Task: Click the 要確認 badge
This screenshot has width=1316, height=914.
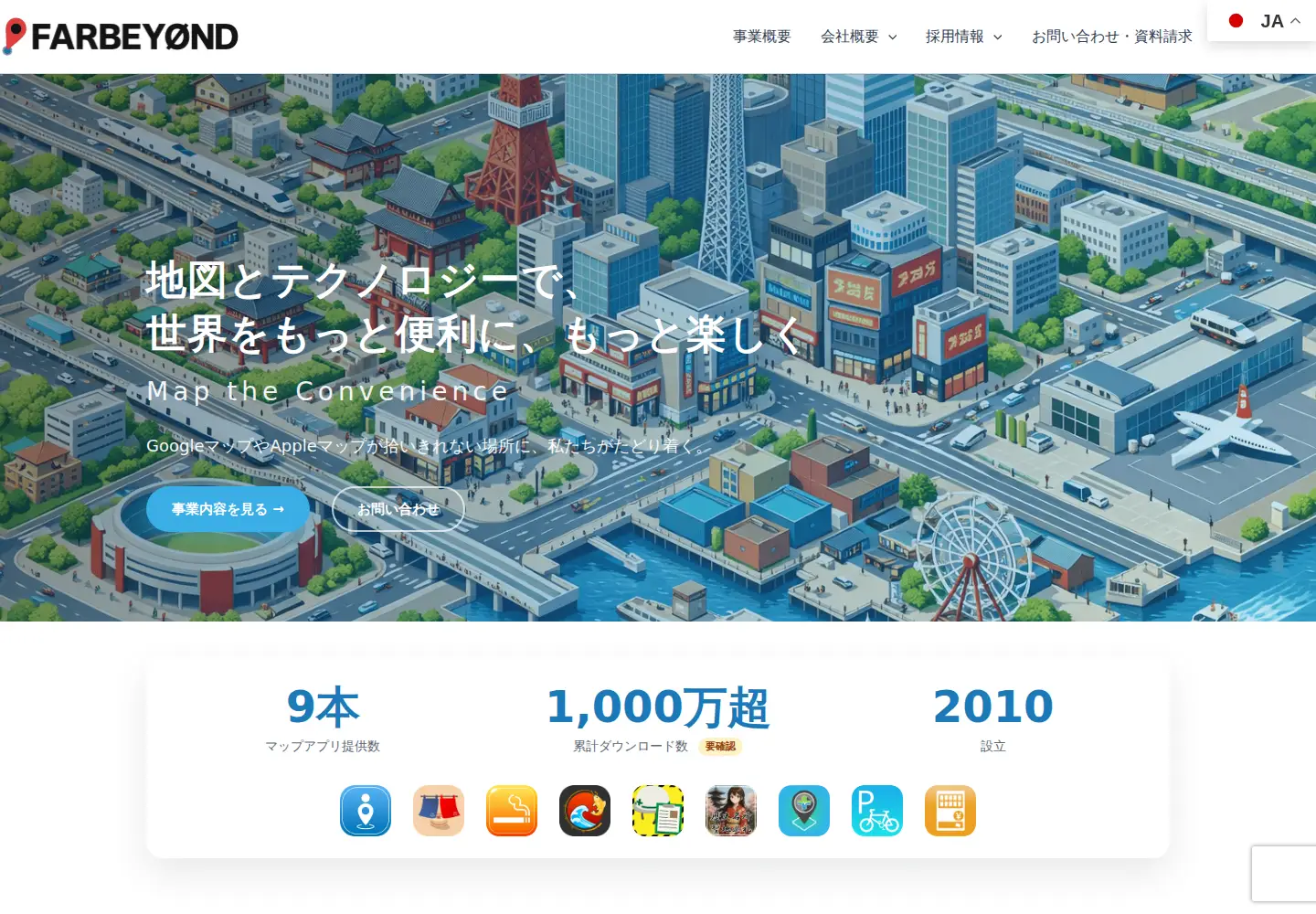Action: click(720, 746)
